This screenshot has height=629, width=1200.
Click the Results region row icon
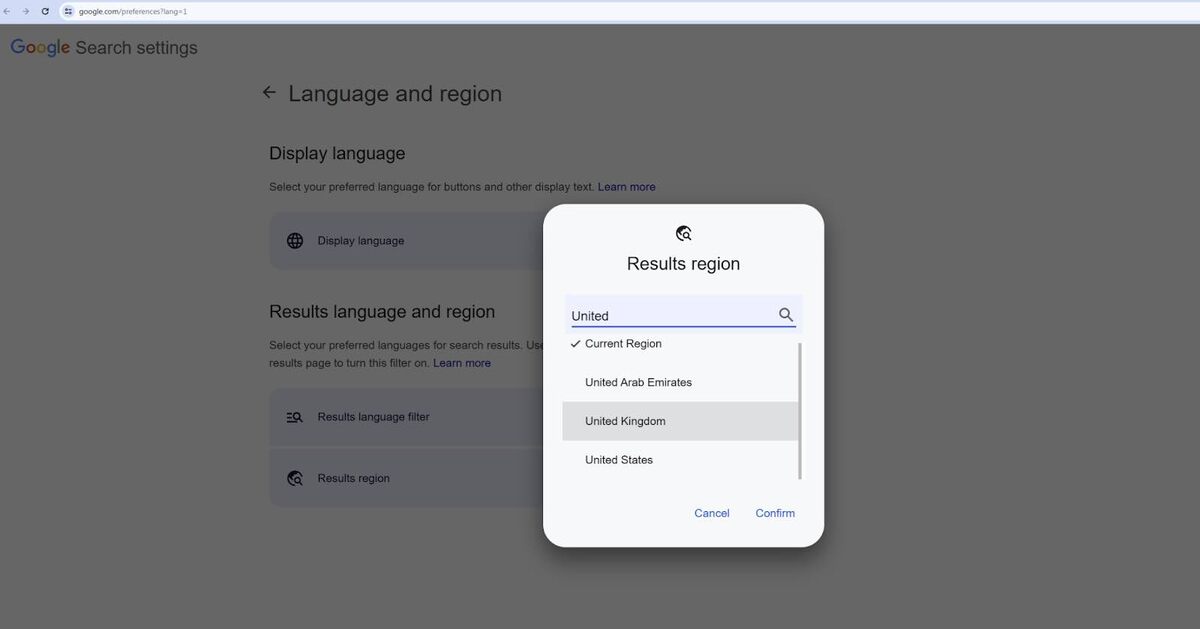click(x=295, y=479)
